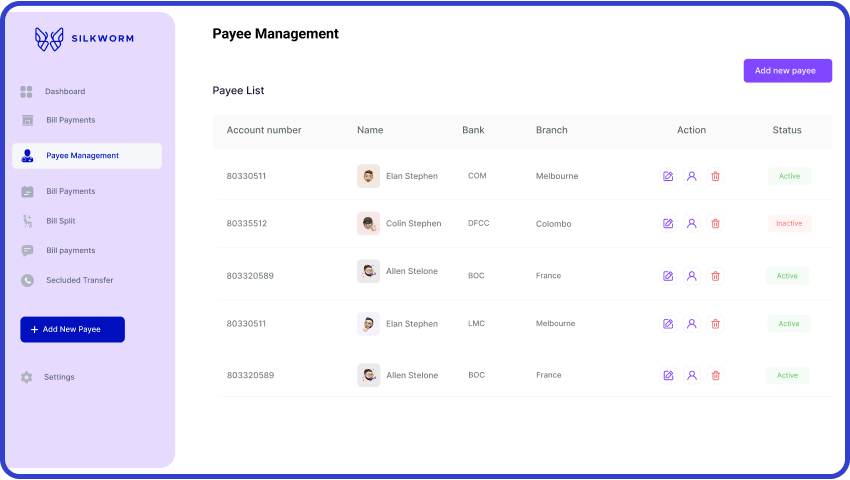The height and width of the screenshot is (480, 850).
Task: Edit the Elan Stephen LMC bank payee
Action: (668, 324)
